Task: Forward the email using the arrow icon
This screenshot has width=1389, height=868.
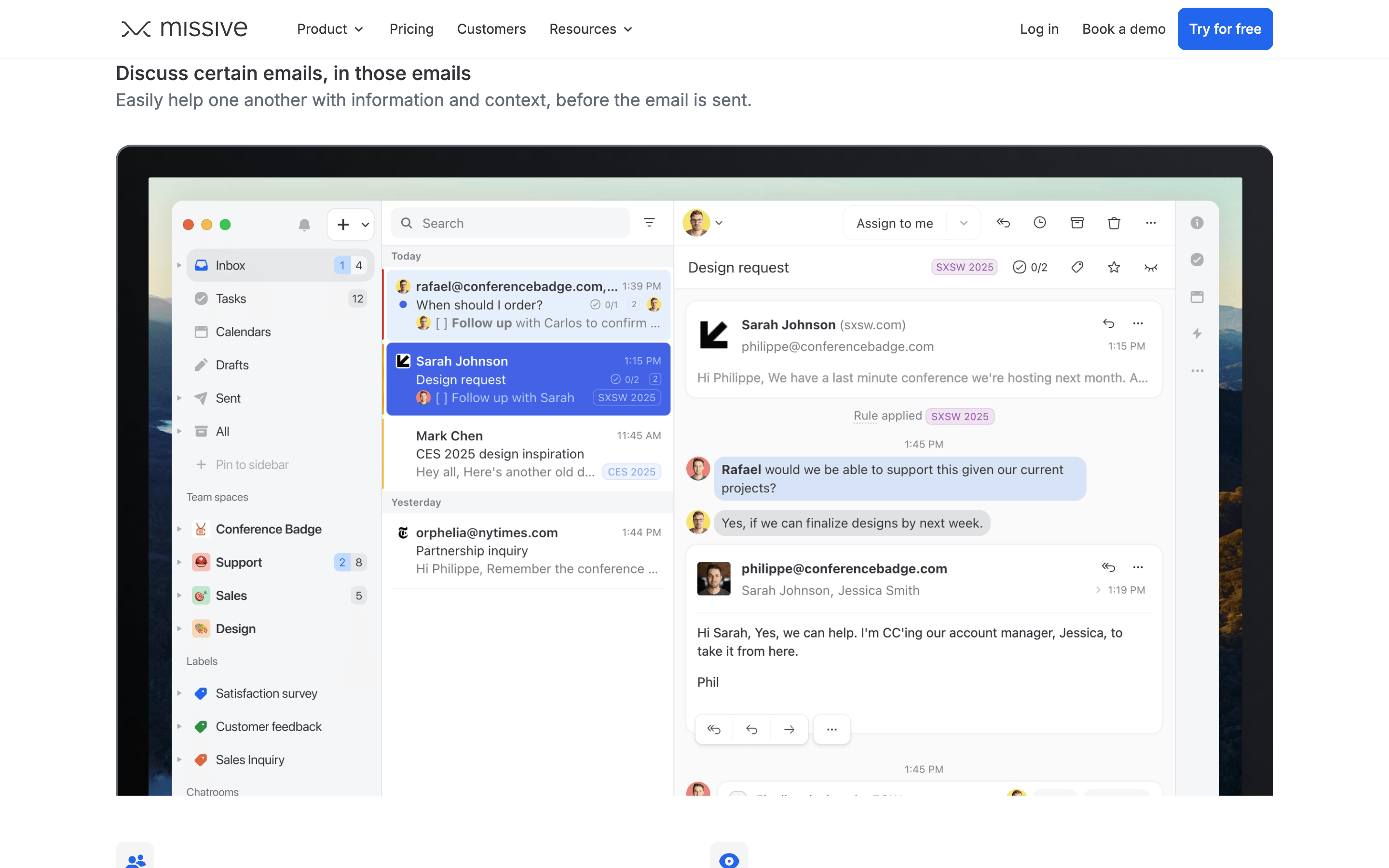Action: 789,729
